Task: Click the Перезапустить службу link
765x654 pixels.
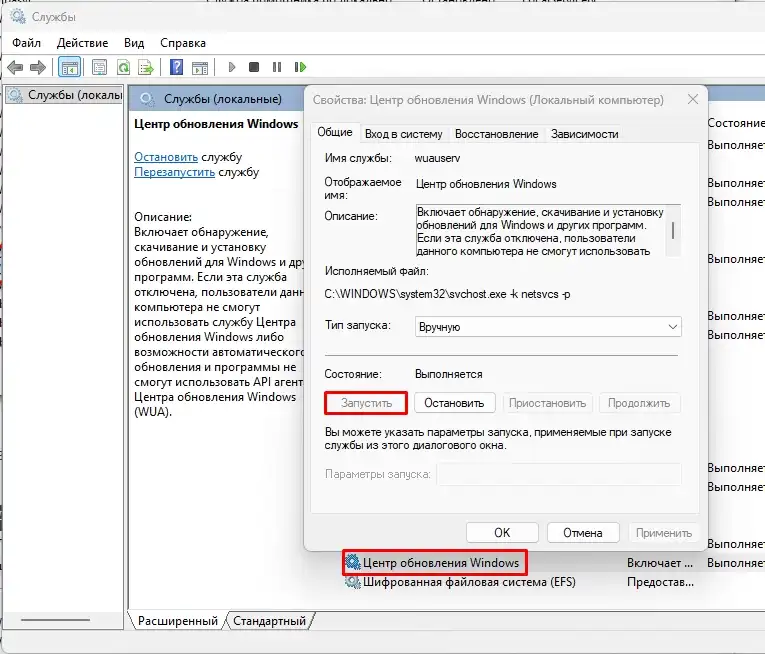Action: [174, 172]
